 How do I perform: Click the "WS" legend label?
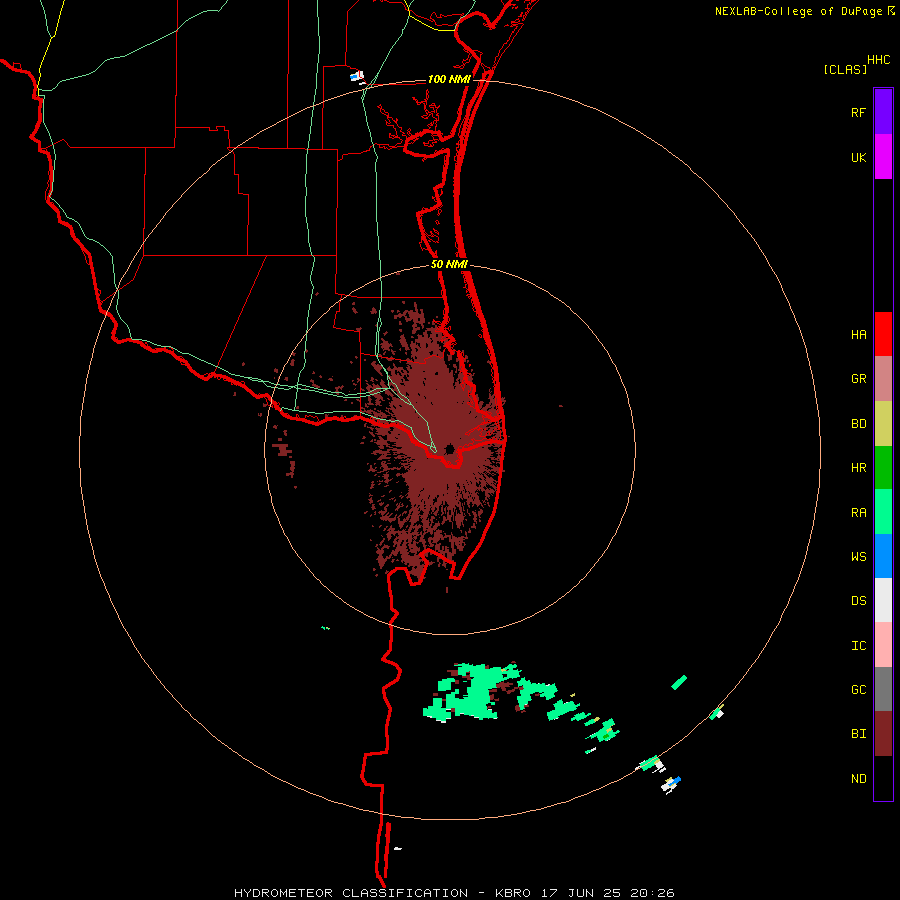tap(858, 557)
